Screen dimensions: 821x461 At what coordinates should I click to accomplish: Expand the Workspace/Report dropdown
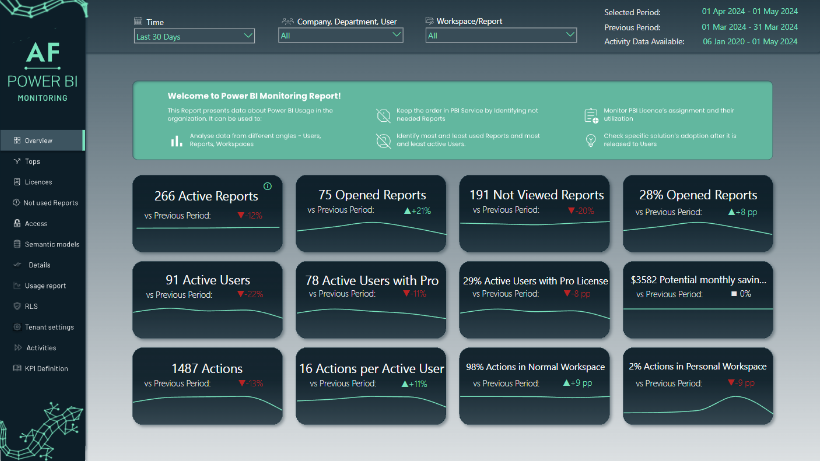tap(501, 35)
